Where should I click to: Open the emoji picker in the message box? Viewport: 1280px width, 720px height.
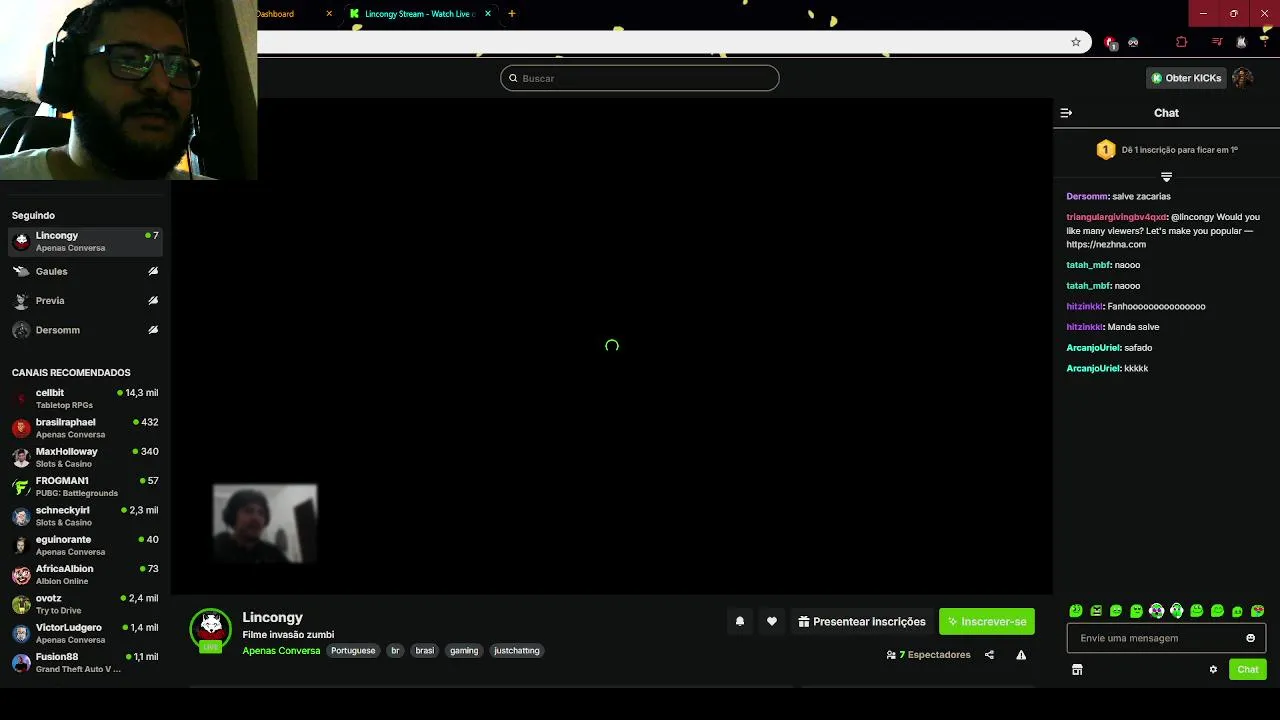1250,638
